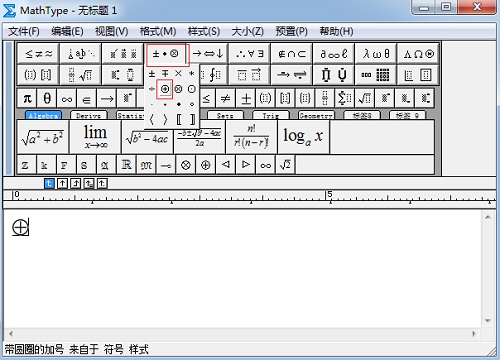Insert the right angle bracket from the popup
The height and width of the screenshot is (360, 500).
point(165,119)
